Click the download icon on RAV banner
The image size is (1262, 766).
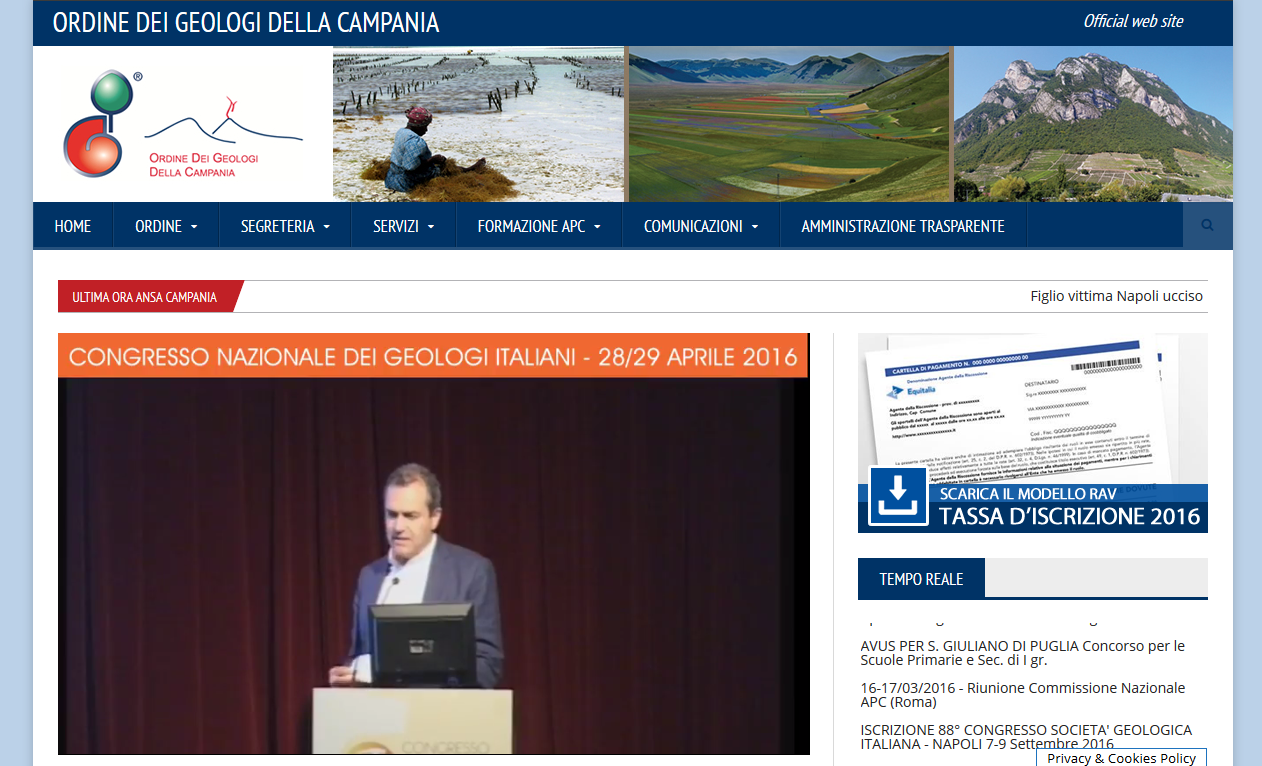click(897, 496)
